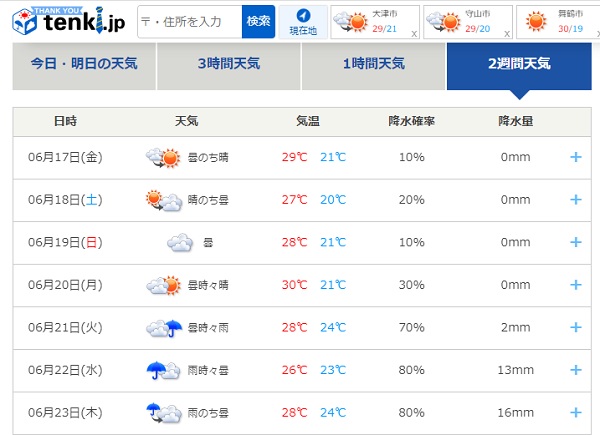The height and width of the screenshot is (435, 600).
Task: Click the cloudy icon for 06月19日
Action: pyautogui.click(x=180, y=242)
